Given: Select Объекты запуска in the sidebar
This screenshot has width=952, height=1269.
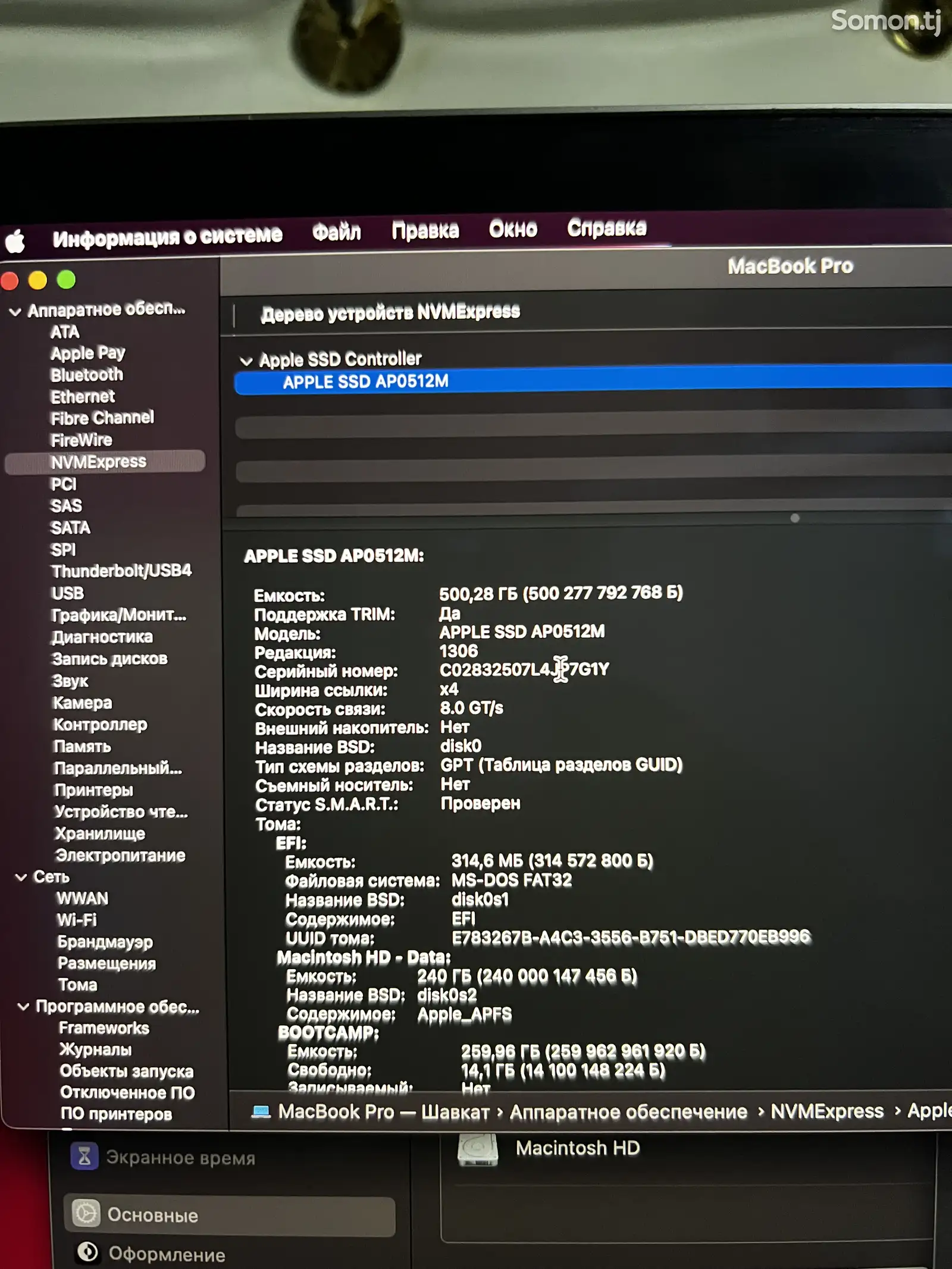Looking at the screenshot, I should point(127,1071).
